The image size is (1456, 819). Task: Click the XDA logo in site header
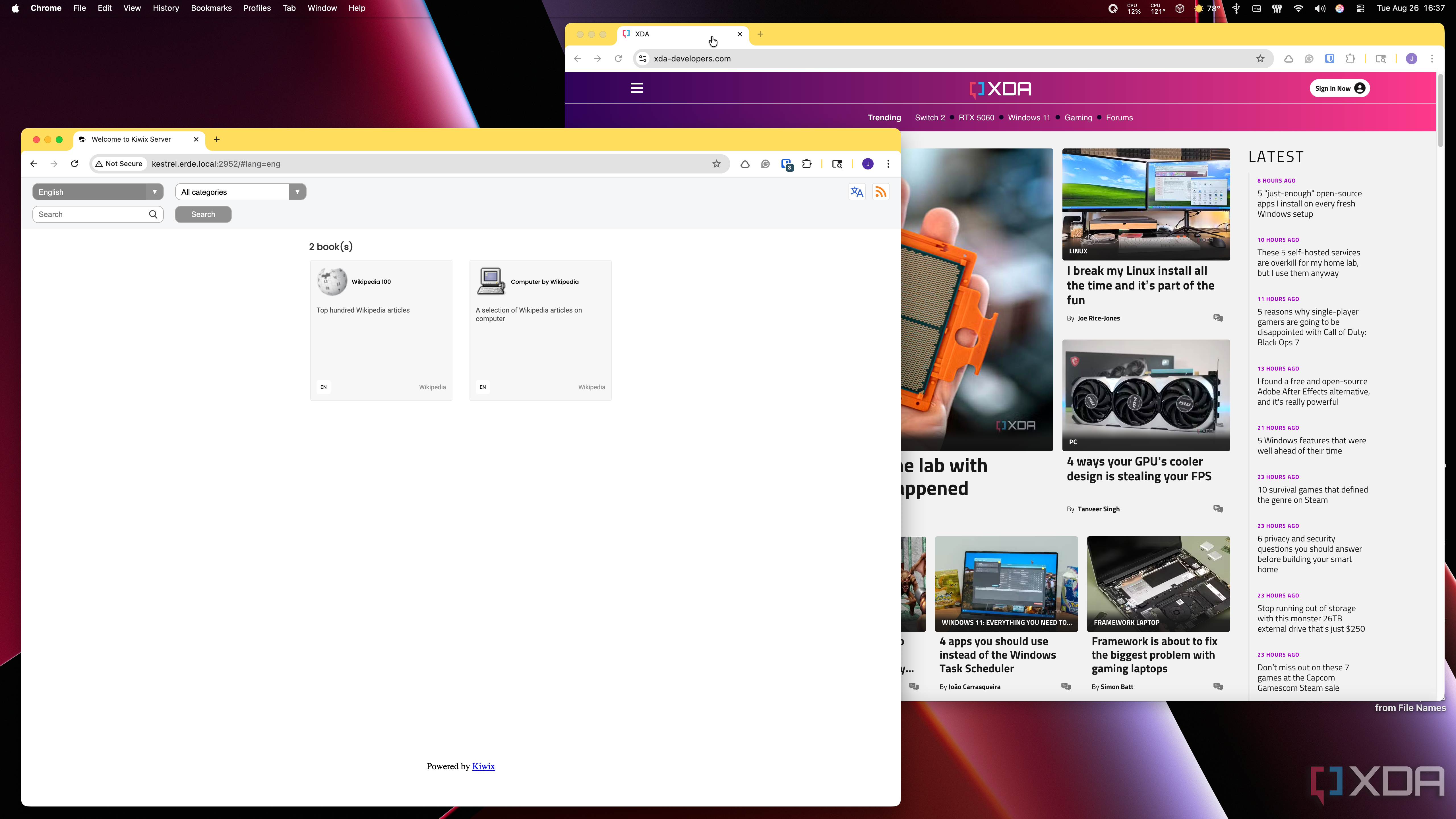click(x=1000, y=89)
